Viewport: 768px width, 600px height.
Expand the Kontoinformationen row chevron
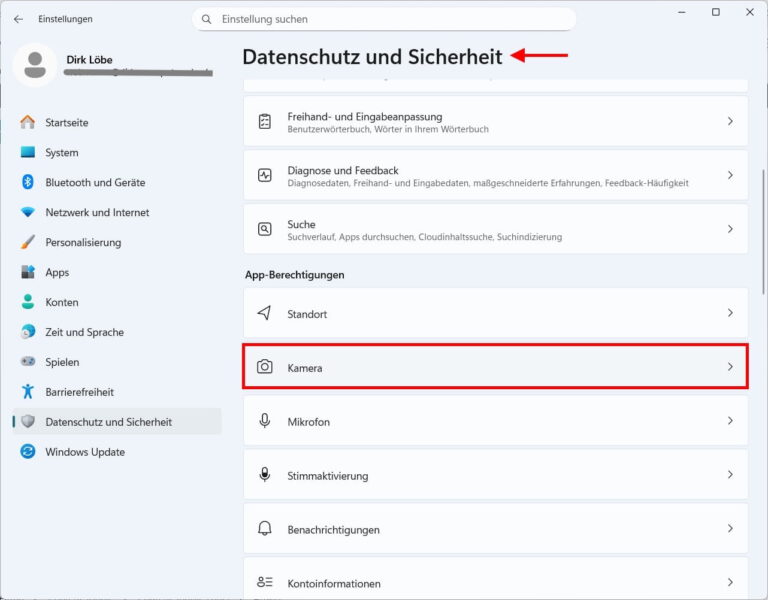(x=730, y=582)
